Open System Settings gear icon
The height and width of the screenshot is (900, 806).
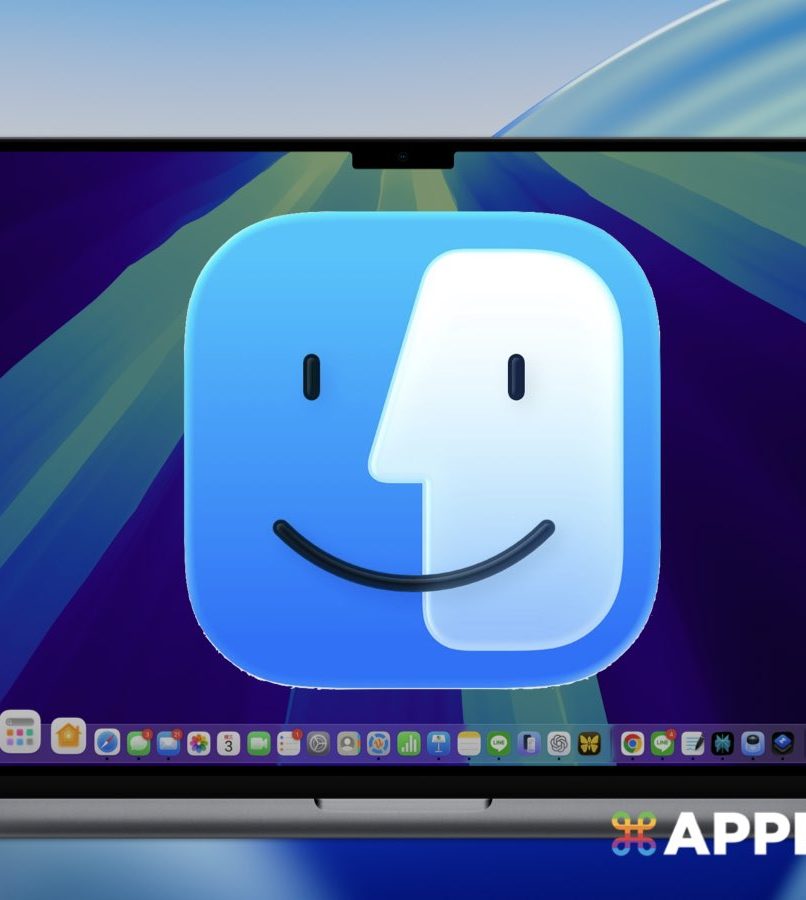tap(318, 743)
